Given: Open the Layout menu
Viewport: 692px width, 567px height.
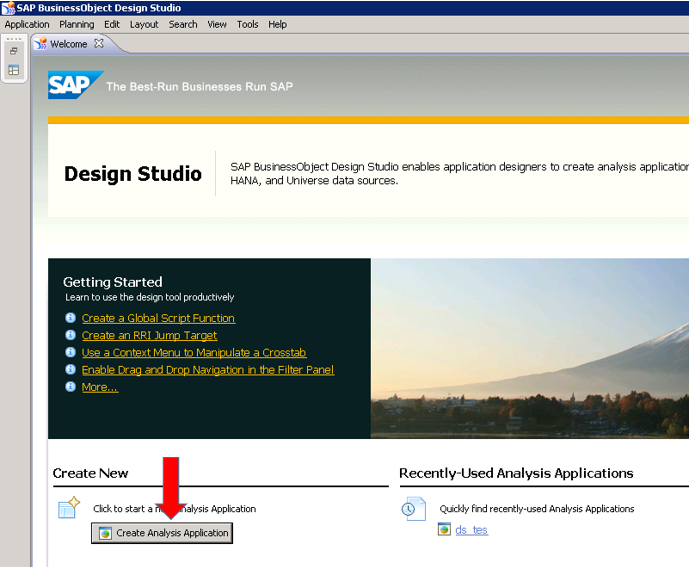Looking at the screenshot, I should [144, 24].
